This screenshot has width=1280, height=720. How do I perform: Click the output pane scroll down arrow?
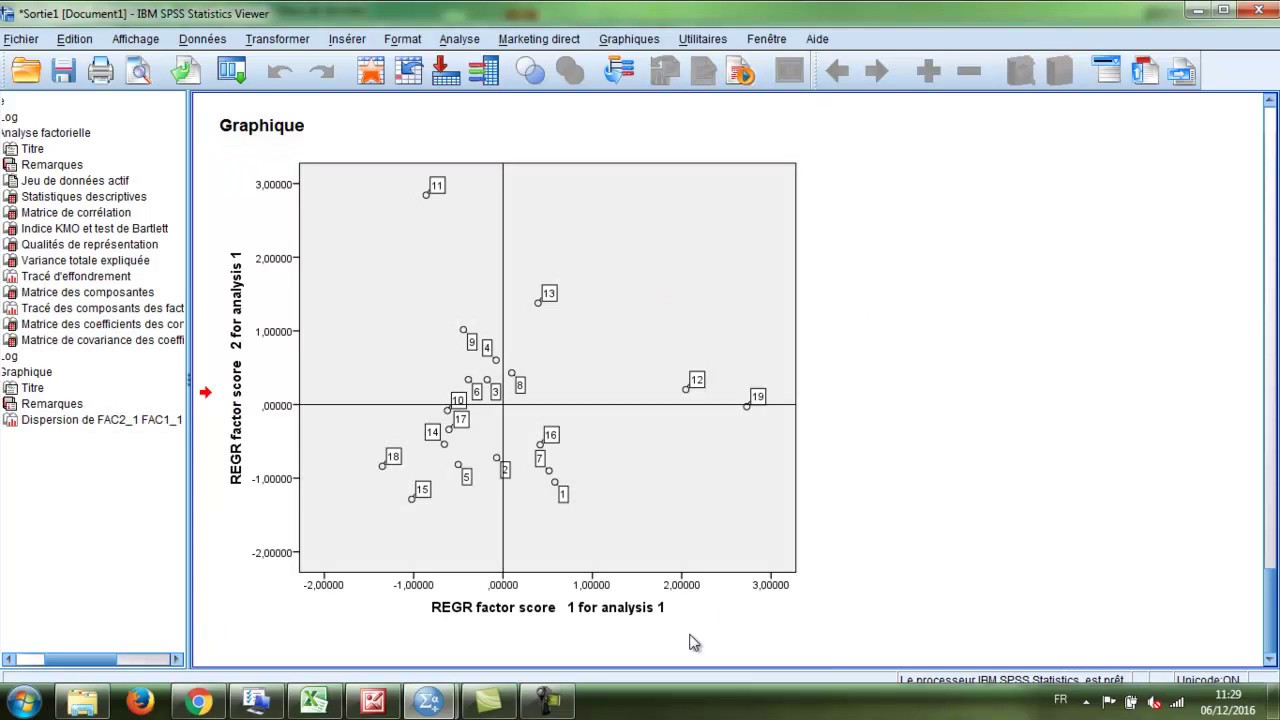pyautogui.click(x=1271, y=659)
